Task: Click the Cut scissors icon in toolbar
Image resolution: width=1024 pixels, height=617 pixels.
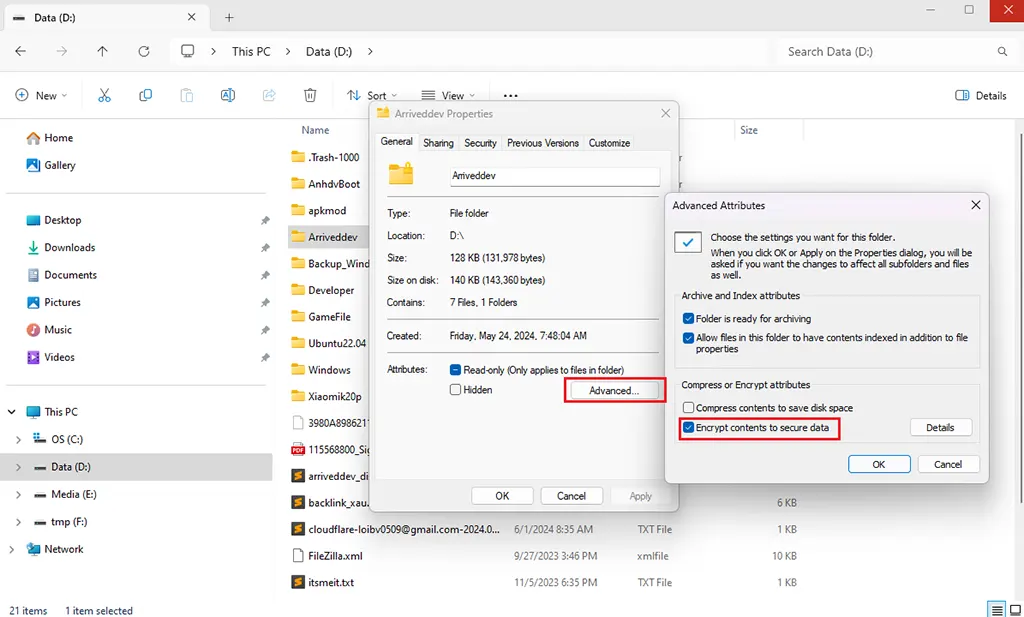Action: [104, 95]
